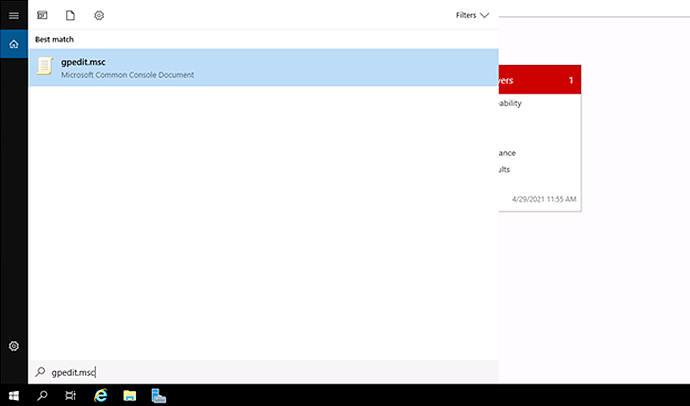This screenshot has height=406, width=690.
Task: Open Server Manager from taskbar
Action: 158,395
